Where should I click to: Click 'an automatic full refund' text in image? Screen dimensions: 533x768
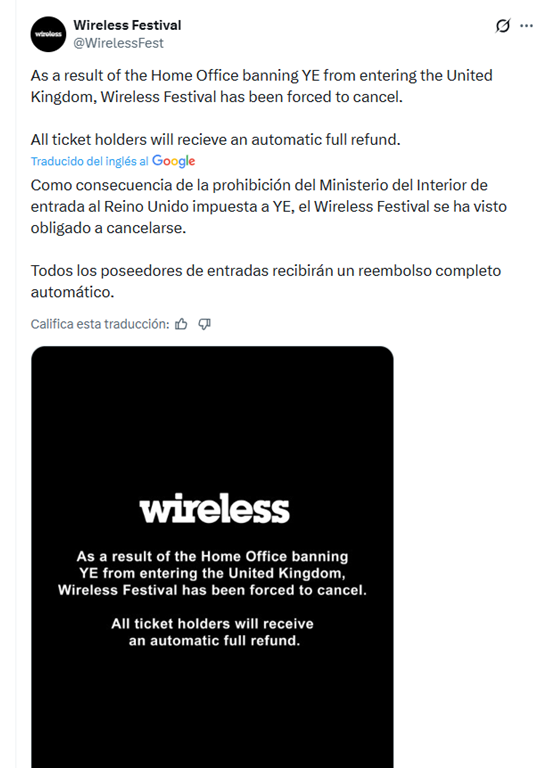214,641
